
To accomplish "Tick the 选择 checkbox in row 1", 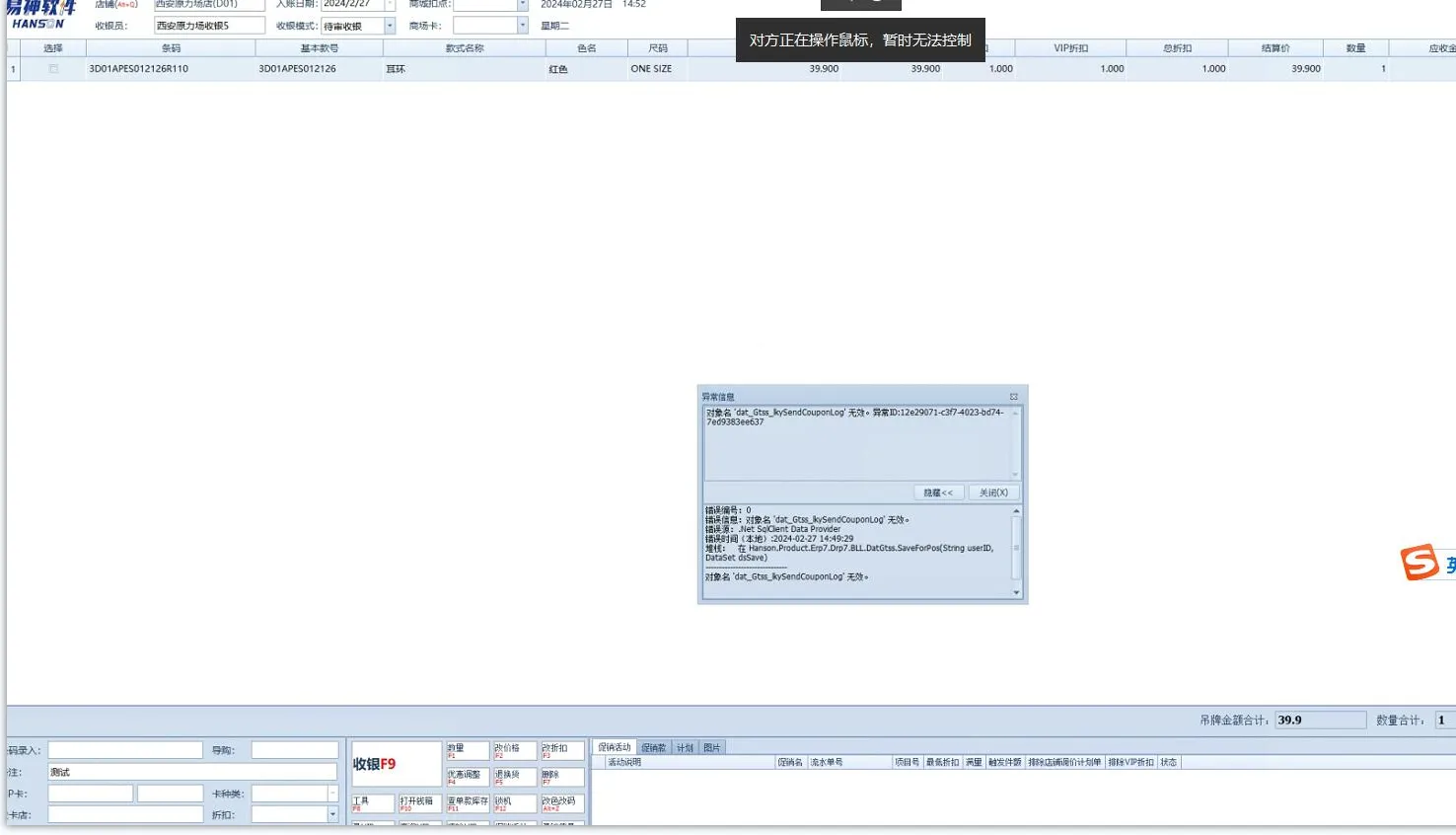I will (x=53, y=69).
